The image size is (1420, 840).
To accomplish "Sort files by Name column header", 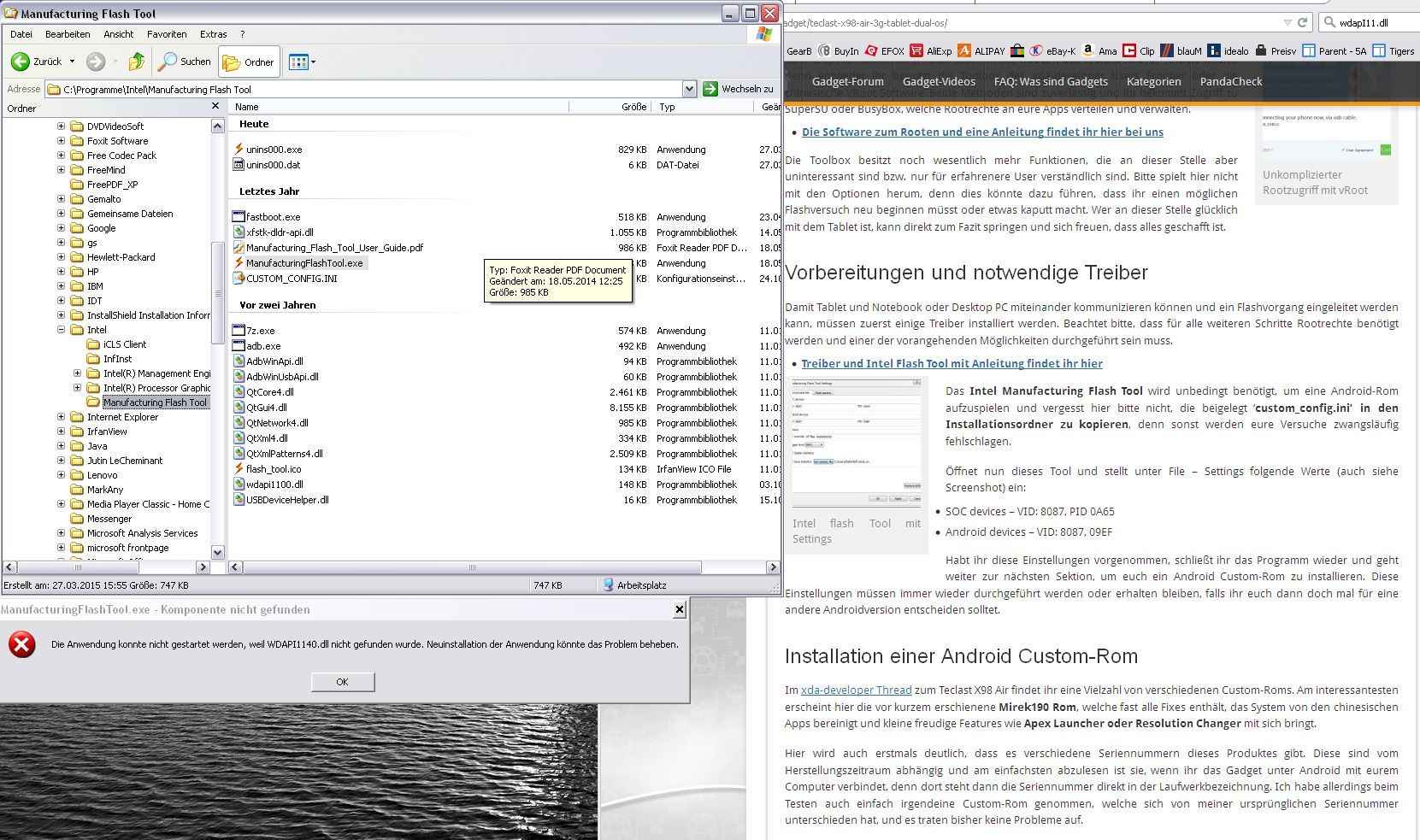I will [398, 107].
